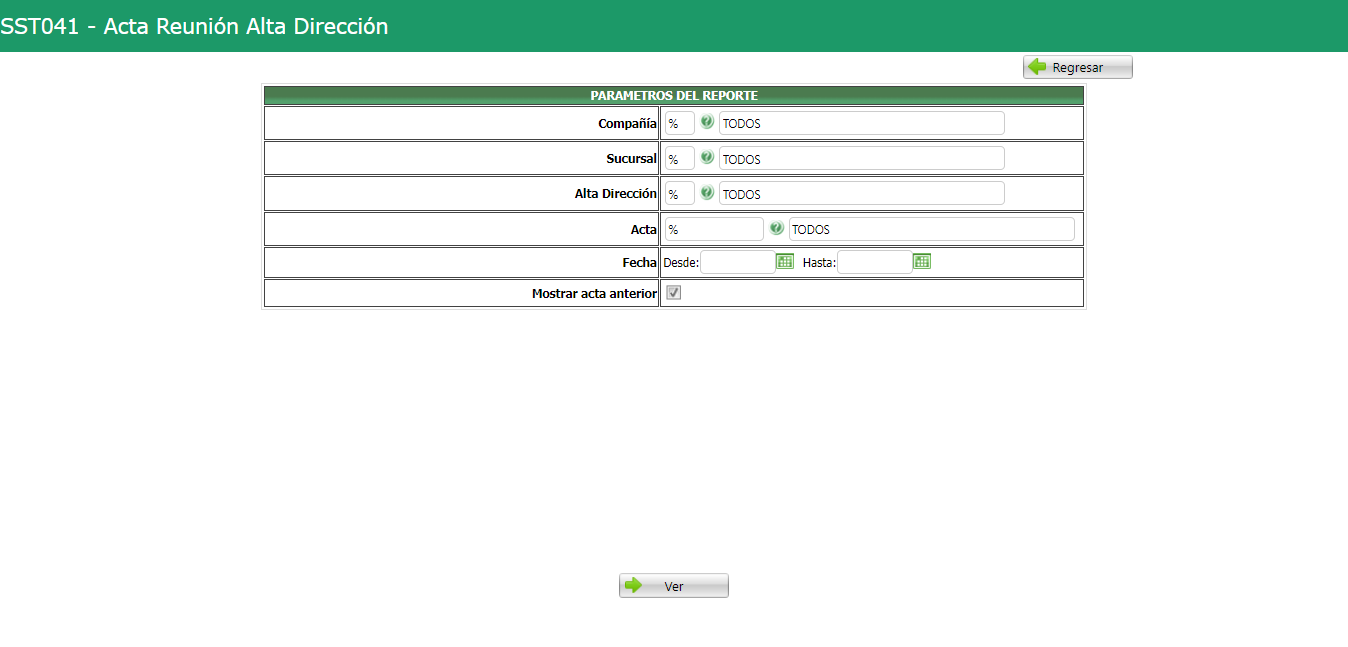Focus the Alta Dirección code field
The height and width of the screenshot is (647, 1348).
(x=680, y=193)
